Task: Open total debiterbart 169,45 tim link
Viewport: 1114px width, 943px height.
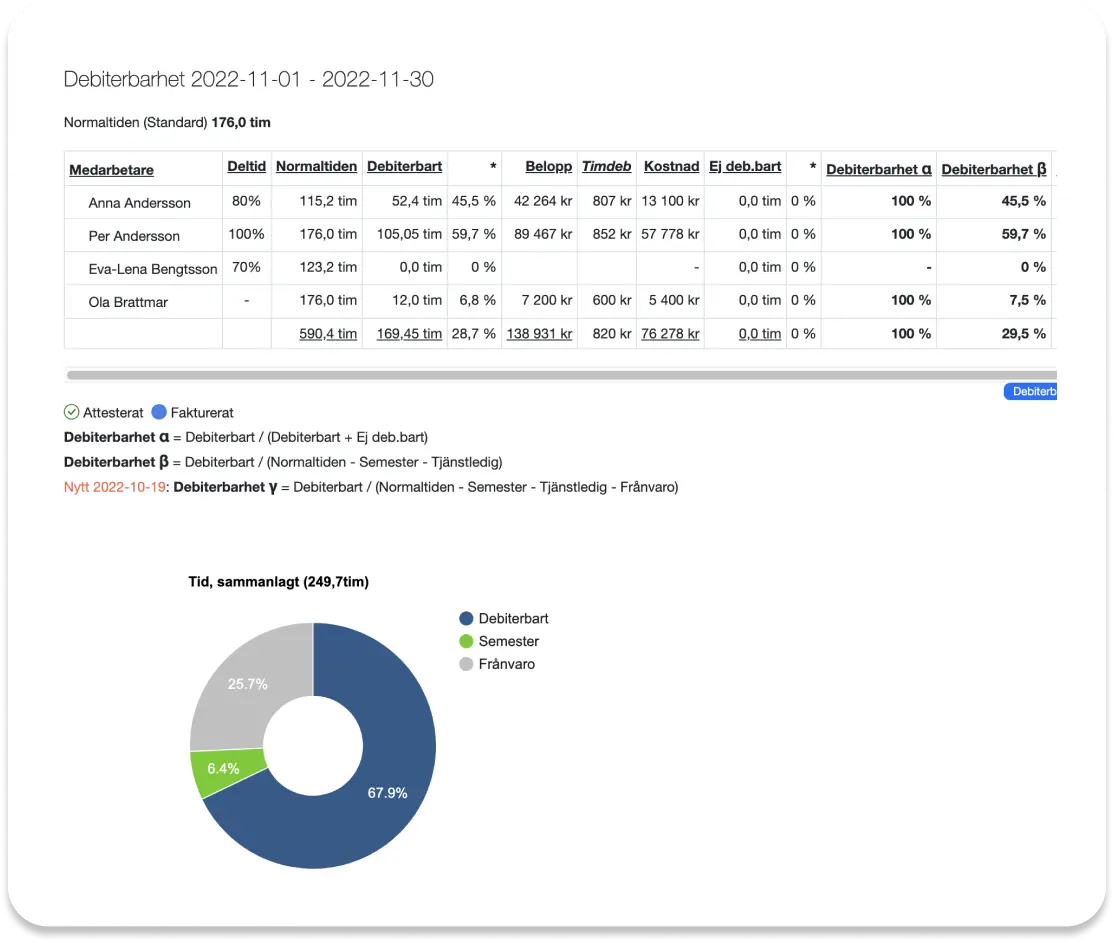Action: pyautogui.click(x=408, y=334)
